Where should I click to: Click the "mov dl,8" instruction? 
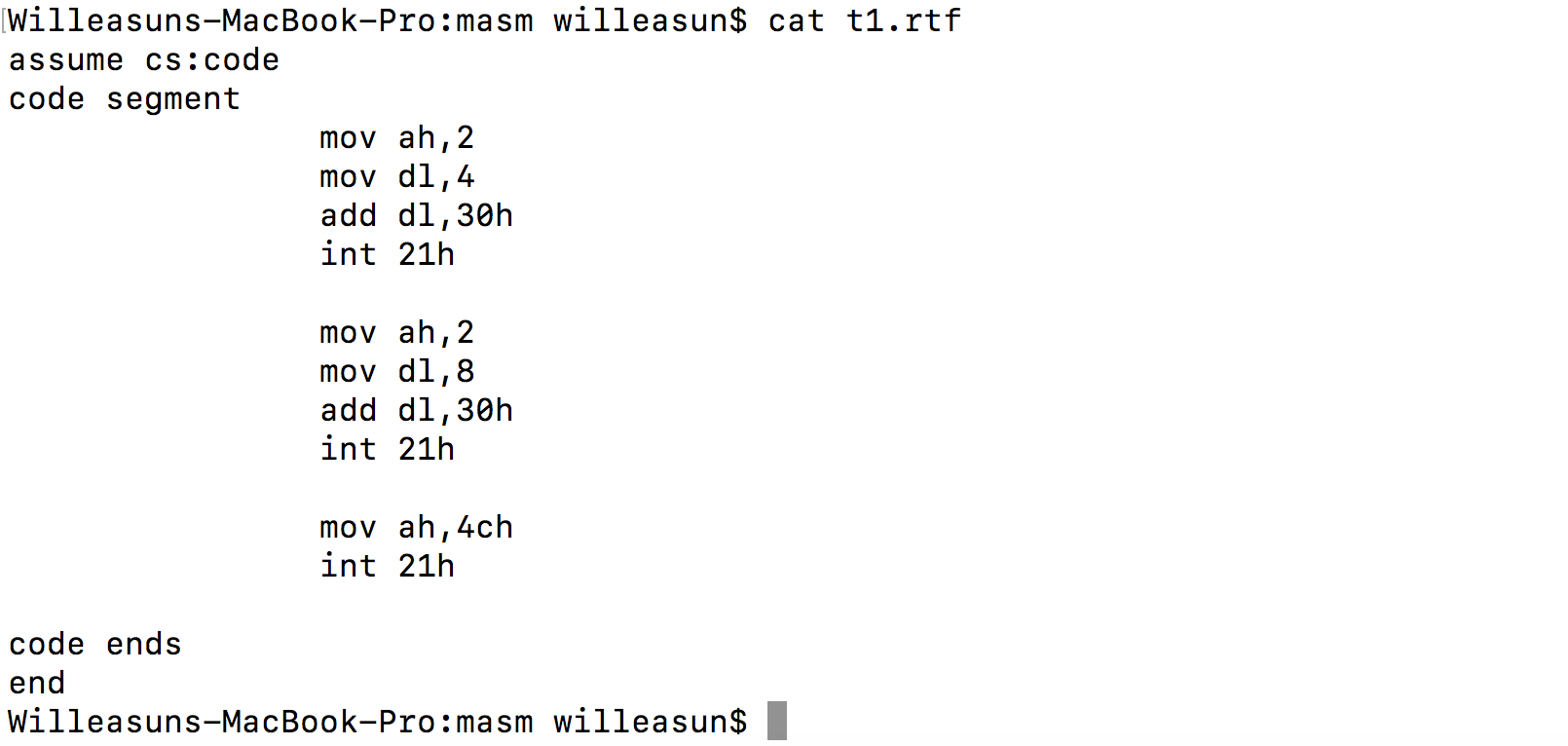click(396, 372)
